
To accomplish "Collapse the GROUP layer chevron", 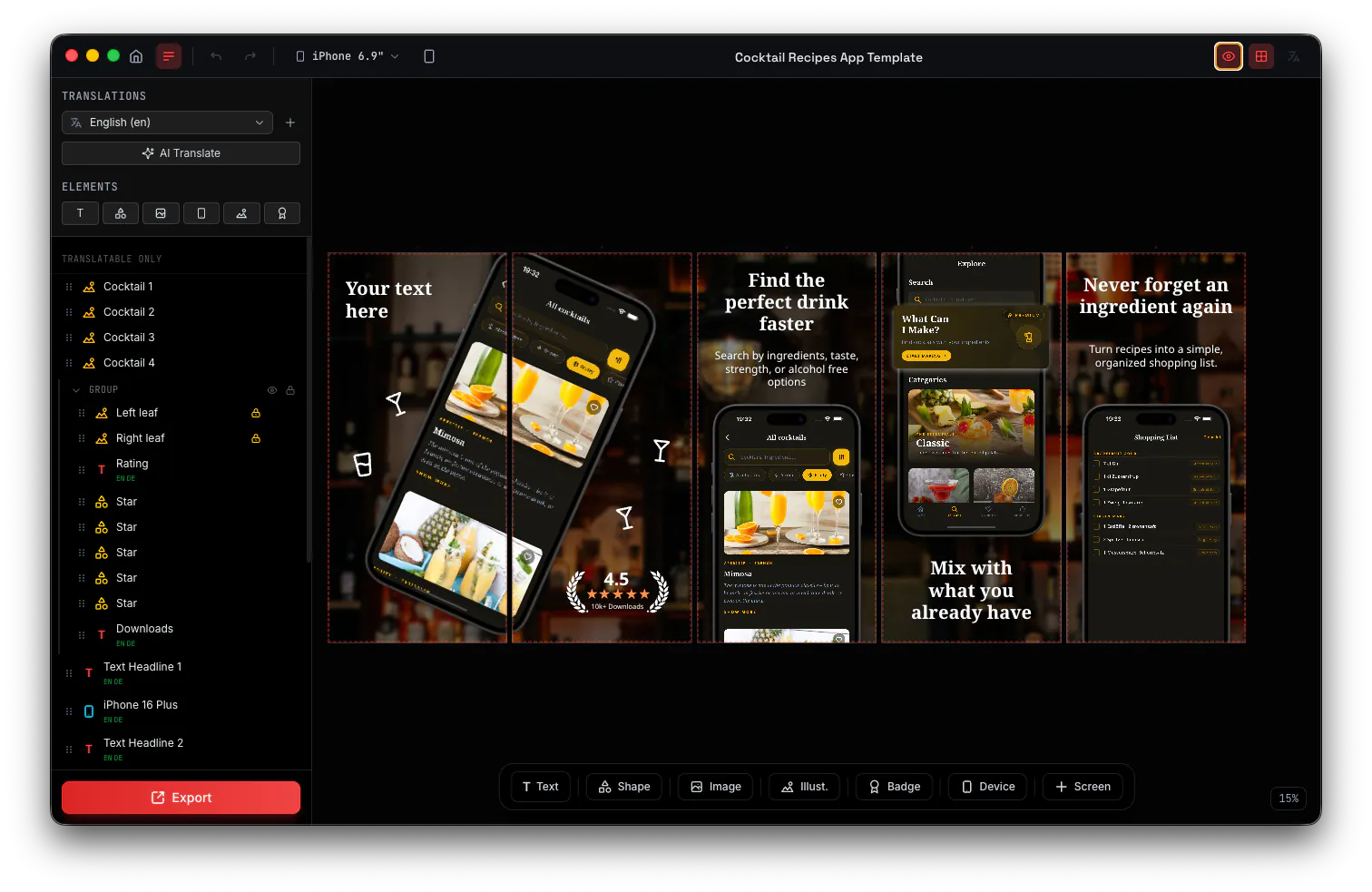I will point(76,390).
